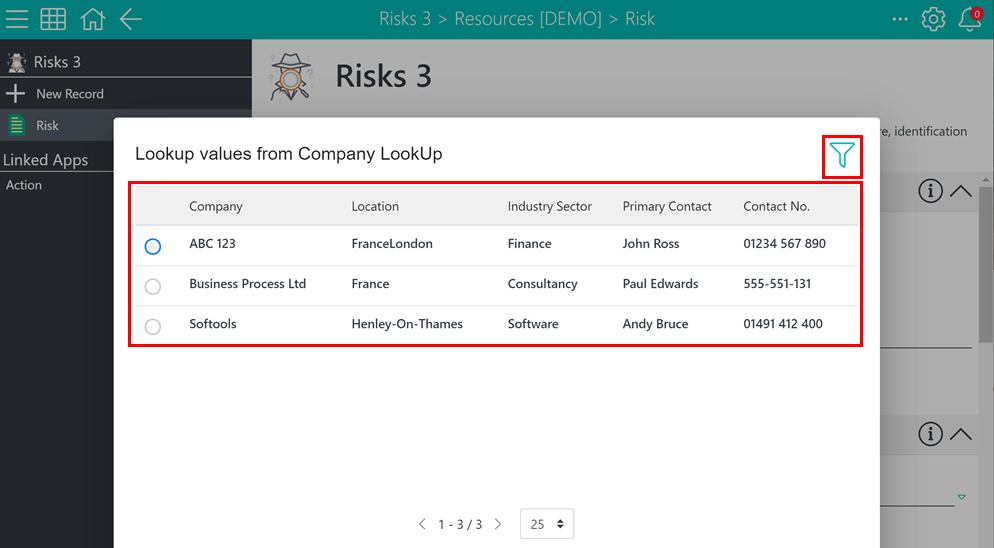994x548 pixels.
Task: Click the ABC 123 company cell
Action: (x=212, y=244)
